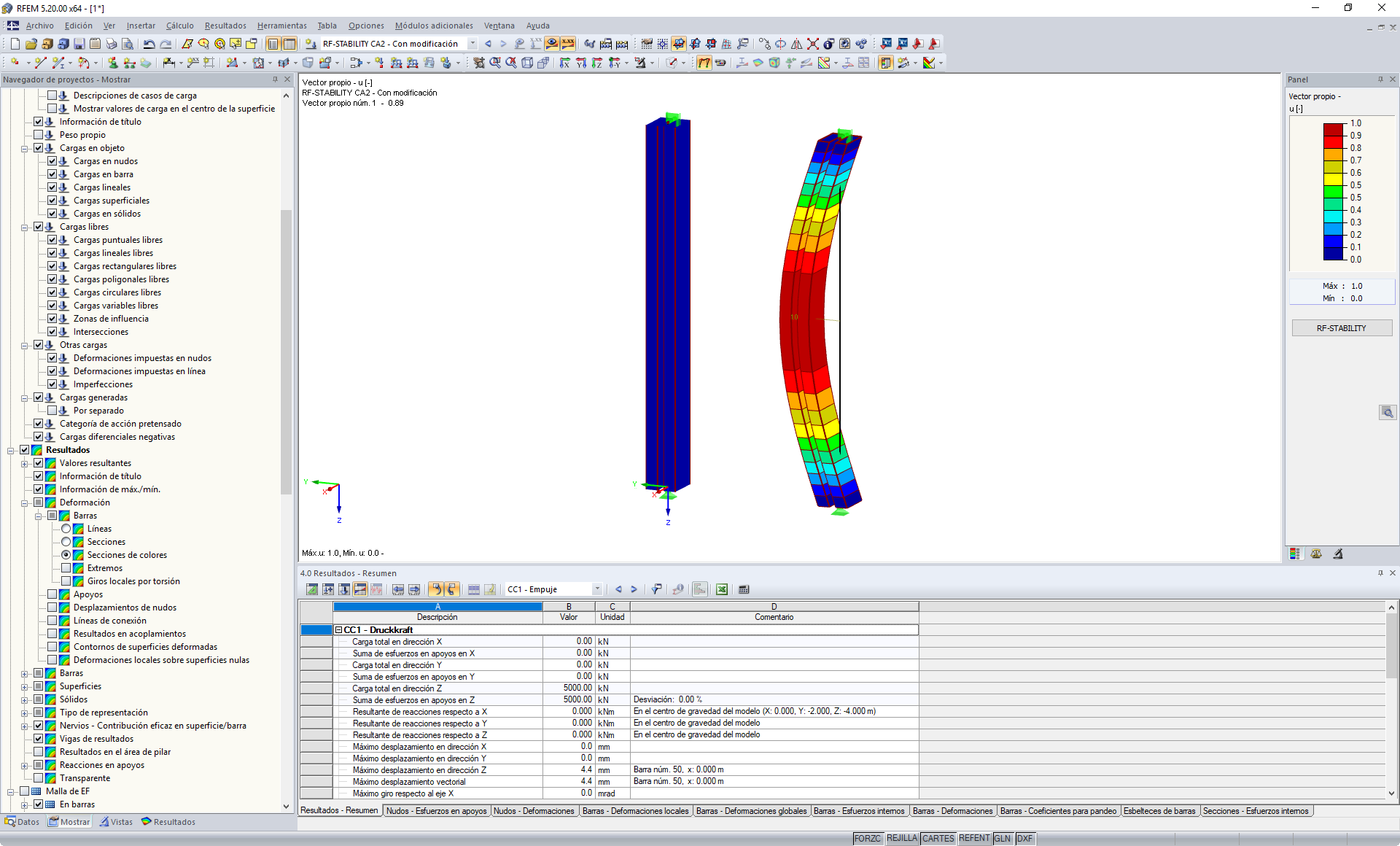Open the Vistas navigator tab

pos(117,822)
